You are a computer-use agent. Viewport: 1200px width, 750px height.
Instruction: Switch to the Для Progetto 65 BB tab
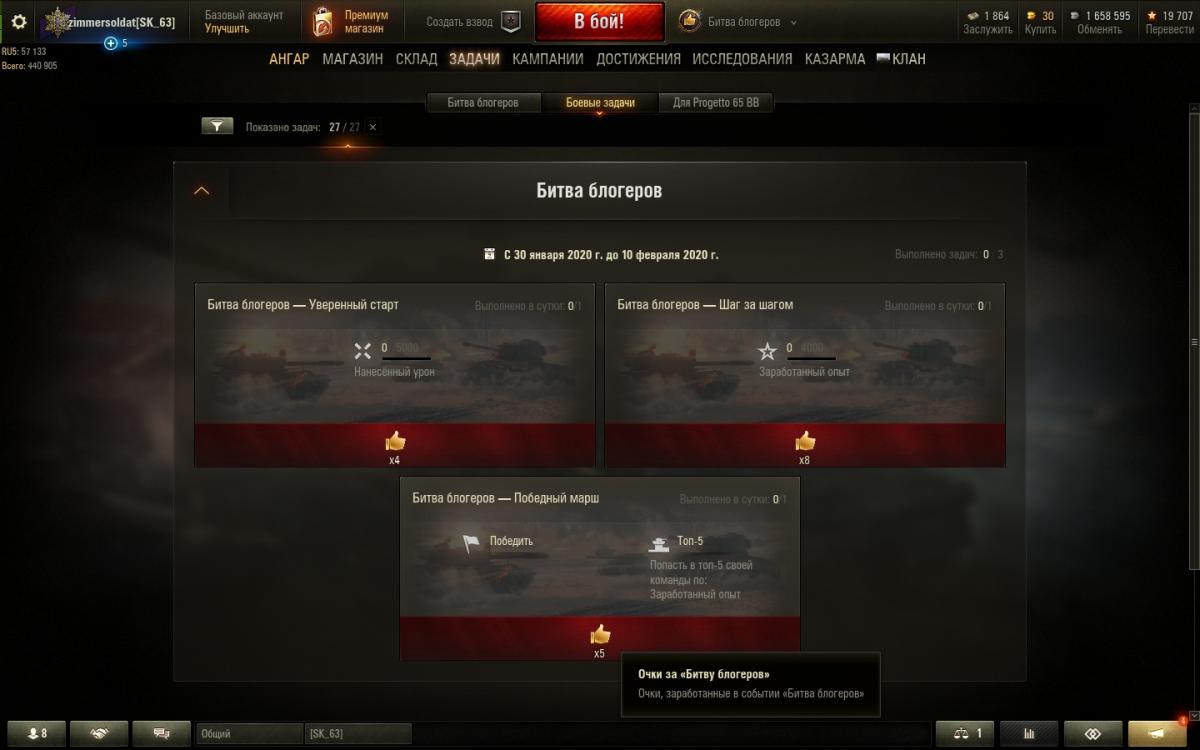(x=716, y=103)
